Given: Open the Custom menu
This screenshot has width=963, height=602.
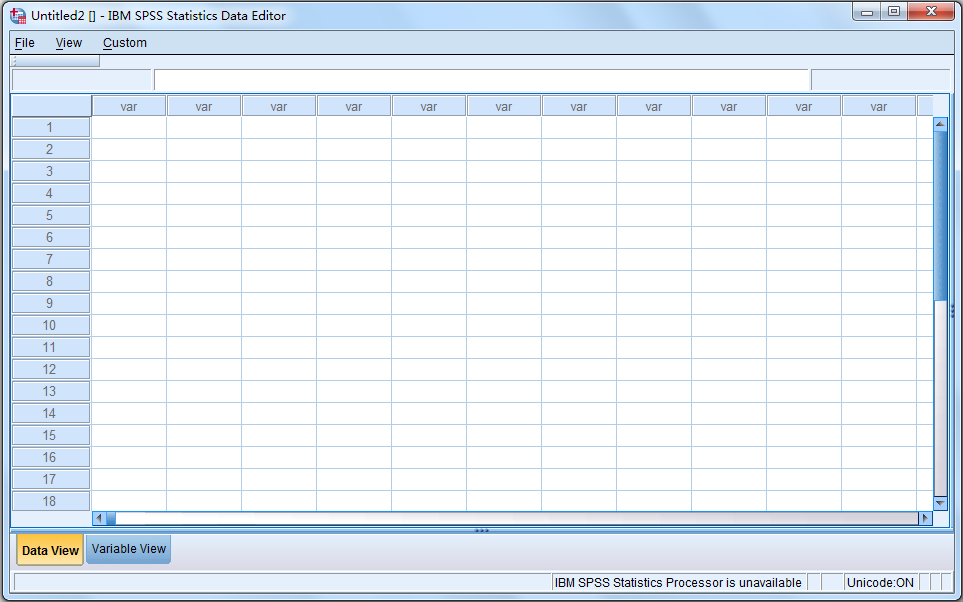Looking at the screenshot, I should click(x=124, y=43).
